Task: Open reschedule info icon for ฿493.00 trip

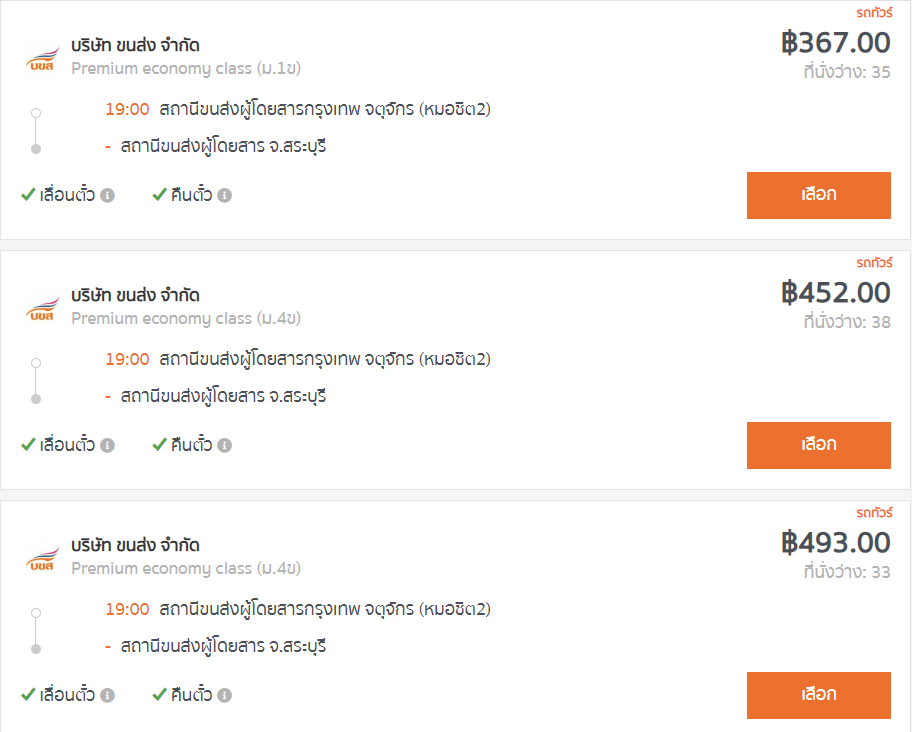Action: (107, 695)
